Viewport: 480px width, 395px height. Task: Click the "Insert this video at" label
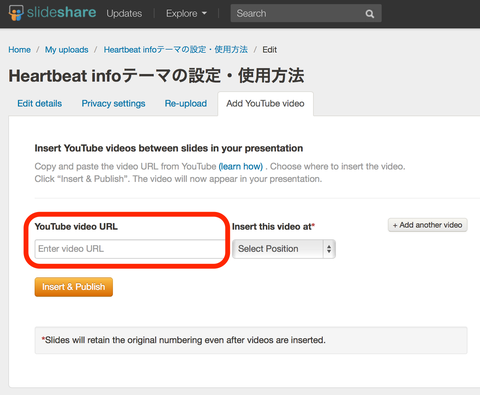point(273,227)
